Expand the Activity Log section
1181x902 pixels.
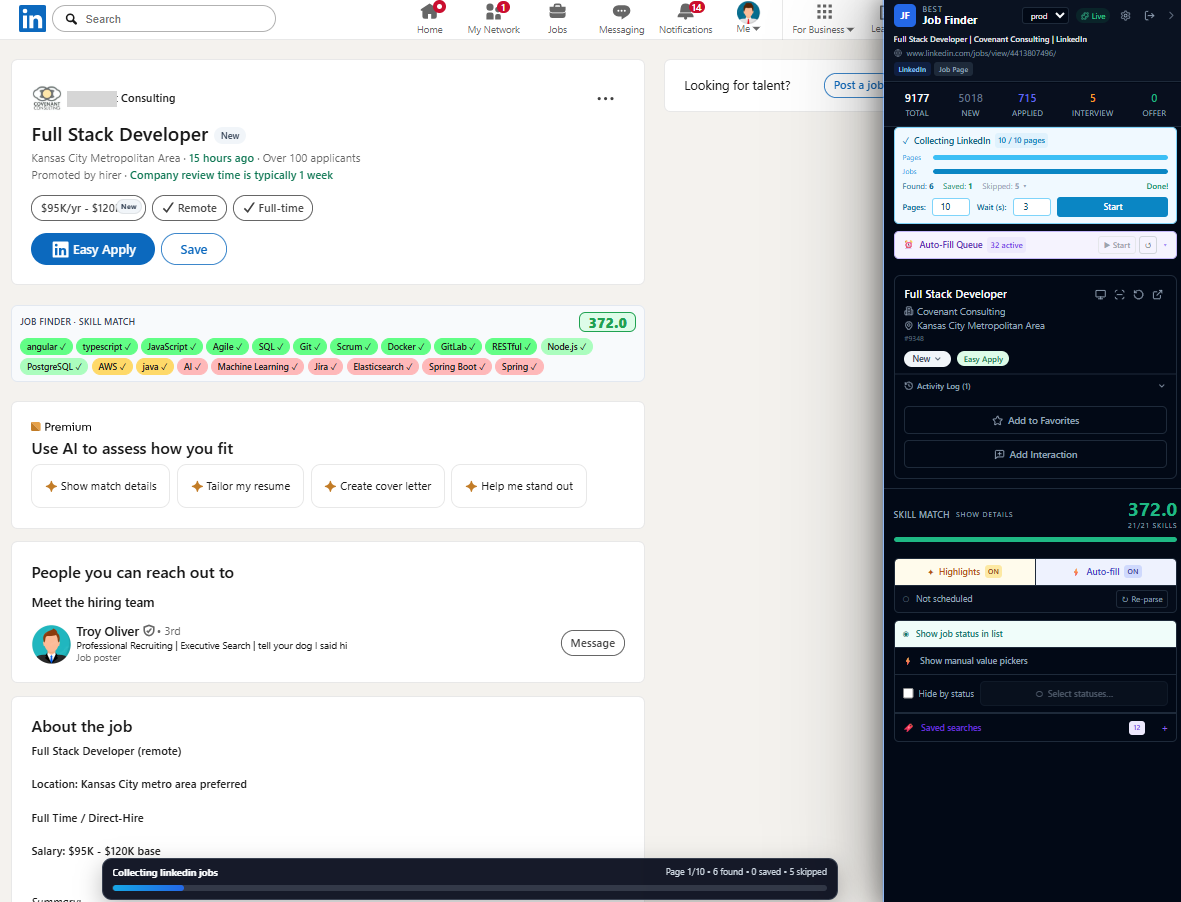pos(1161,386)
